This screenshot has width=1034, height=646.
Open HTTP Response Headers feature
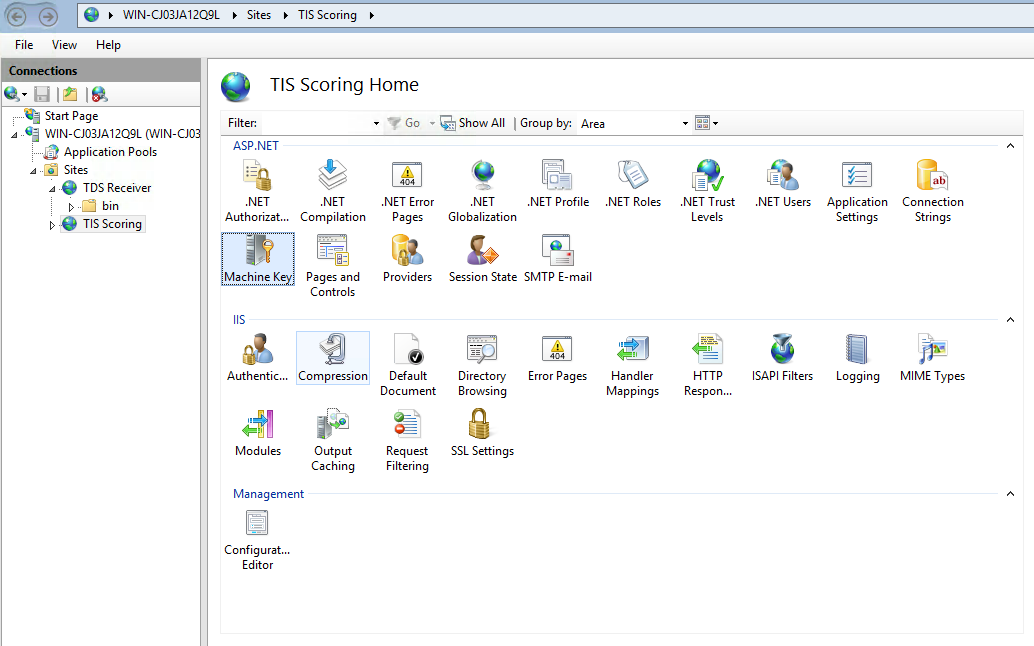point(708,365)
